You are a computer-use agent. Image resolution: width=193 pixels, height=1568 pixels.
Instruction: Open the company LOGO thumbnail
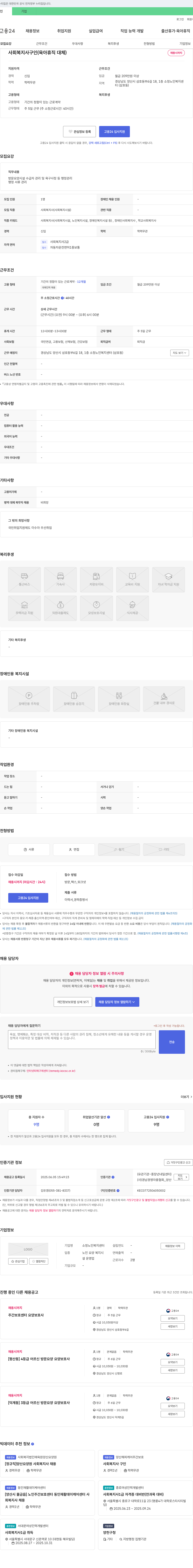[28, 1249]
